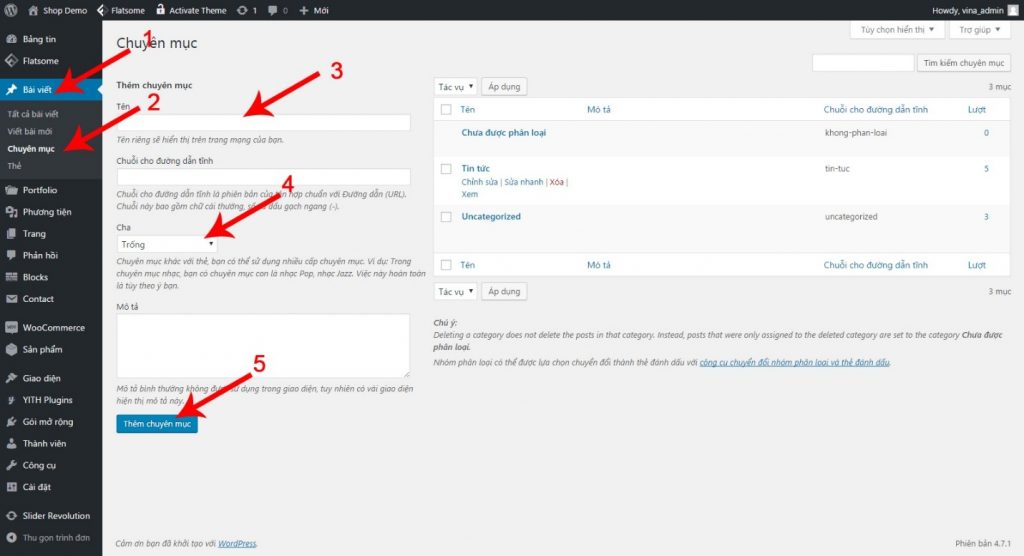Click the Bài viết pin icon
Viewport: 1024px width, 556px height.
[11, 90]
